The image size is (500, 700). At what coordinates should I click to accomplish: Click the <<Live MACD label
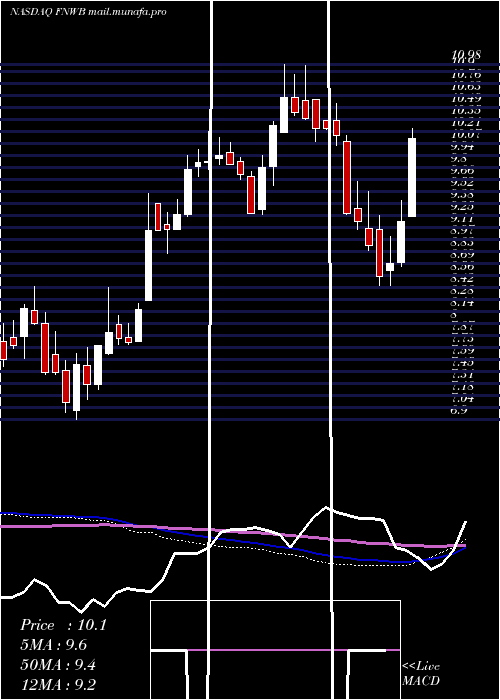coord(421,674)
